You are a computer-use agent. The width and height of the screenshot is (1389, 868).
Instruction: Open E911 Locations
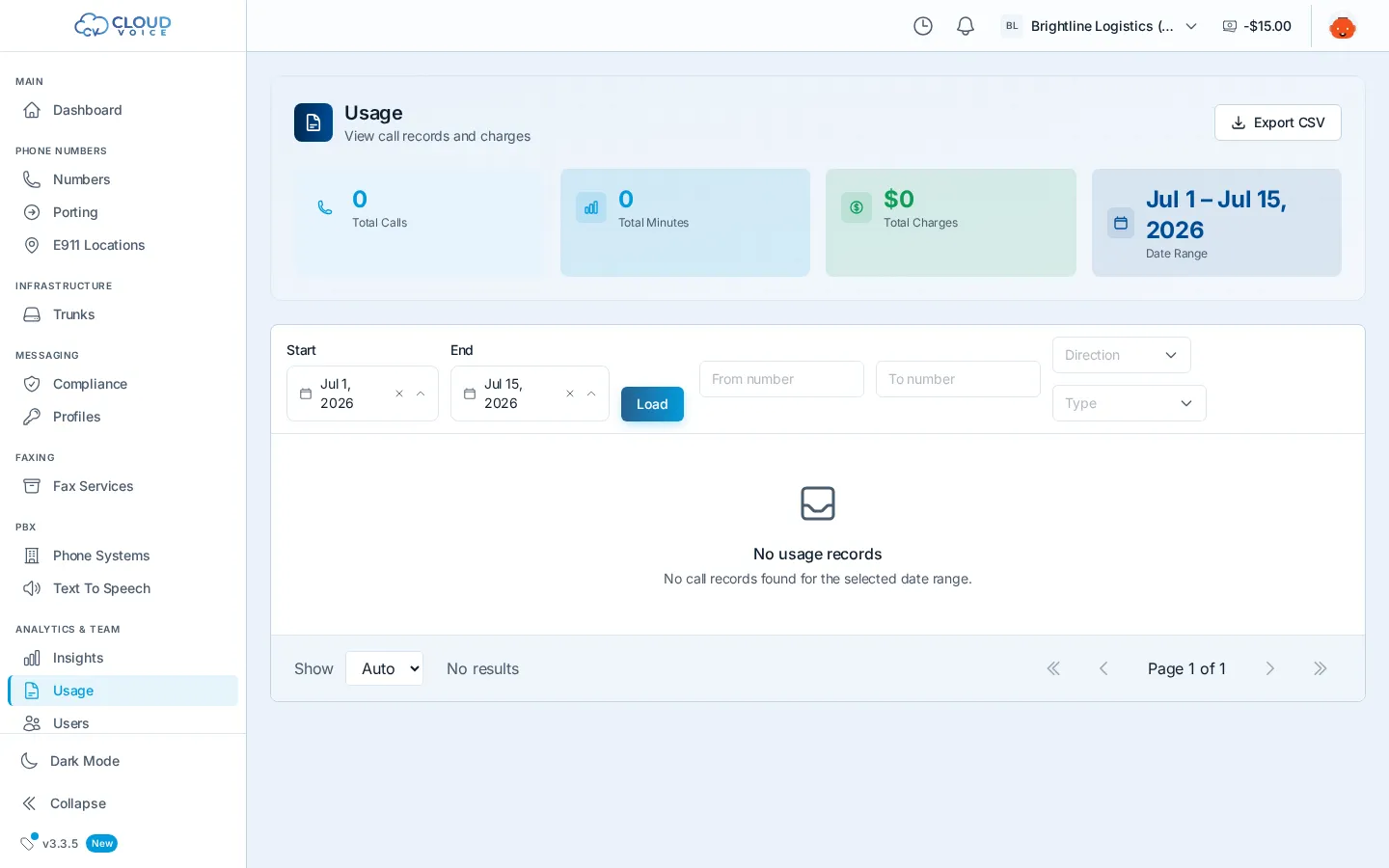123,245
